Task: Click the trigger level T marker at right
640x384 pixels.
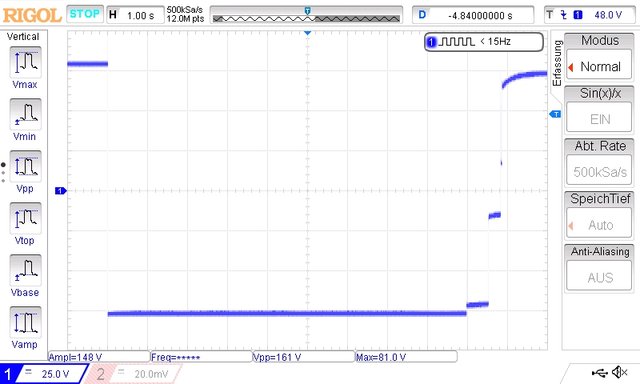Action: coord(555,114)
